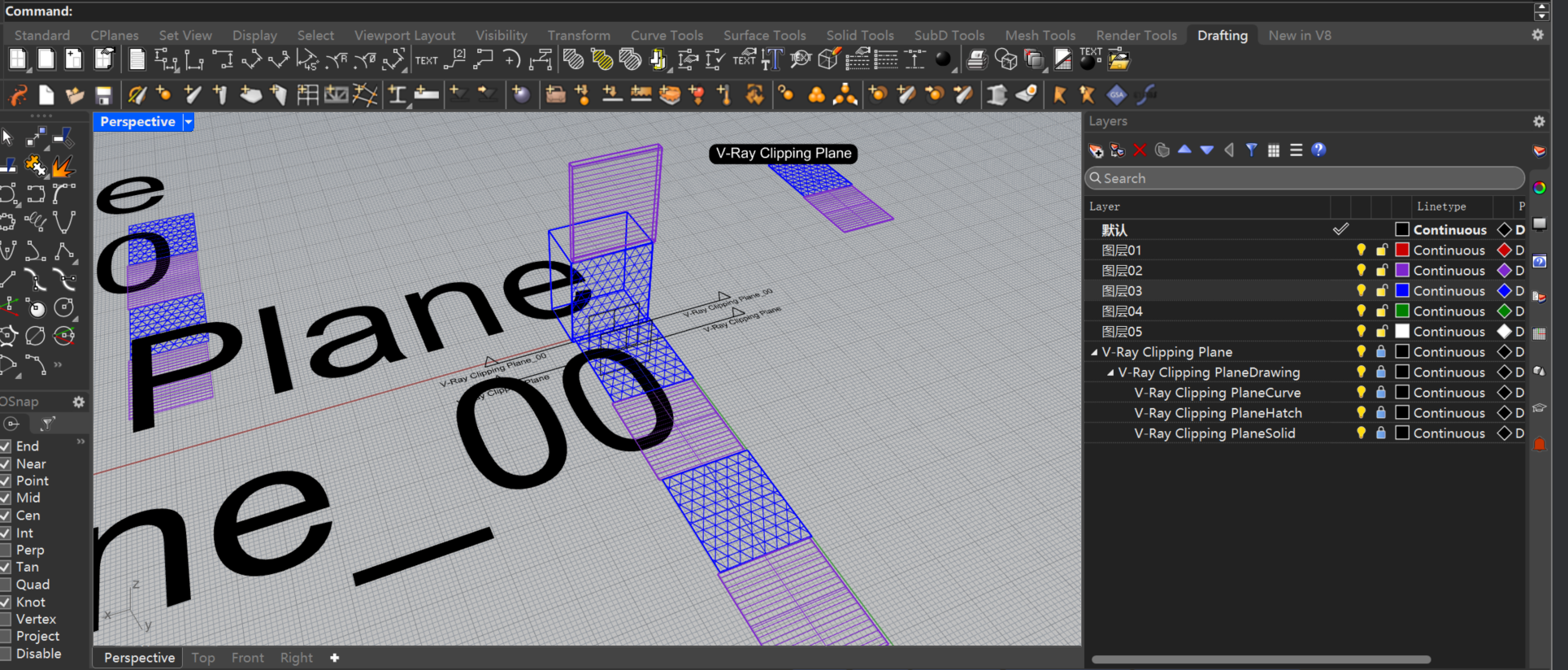Screen dimensions: 1568x670
Task: Toggle the Knot object snap checkbox
Action: pyautogui.click(x=6, y=603)
